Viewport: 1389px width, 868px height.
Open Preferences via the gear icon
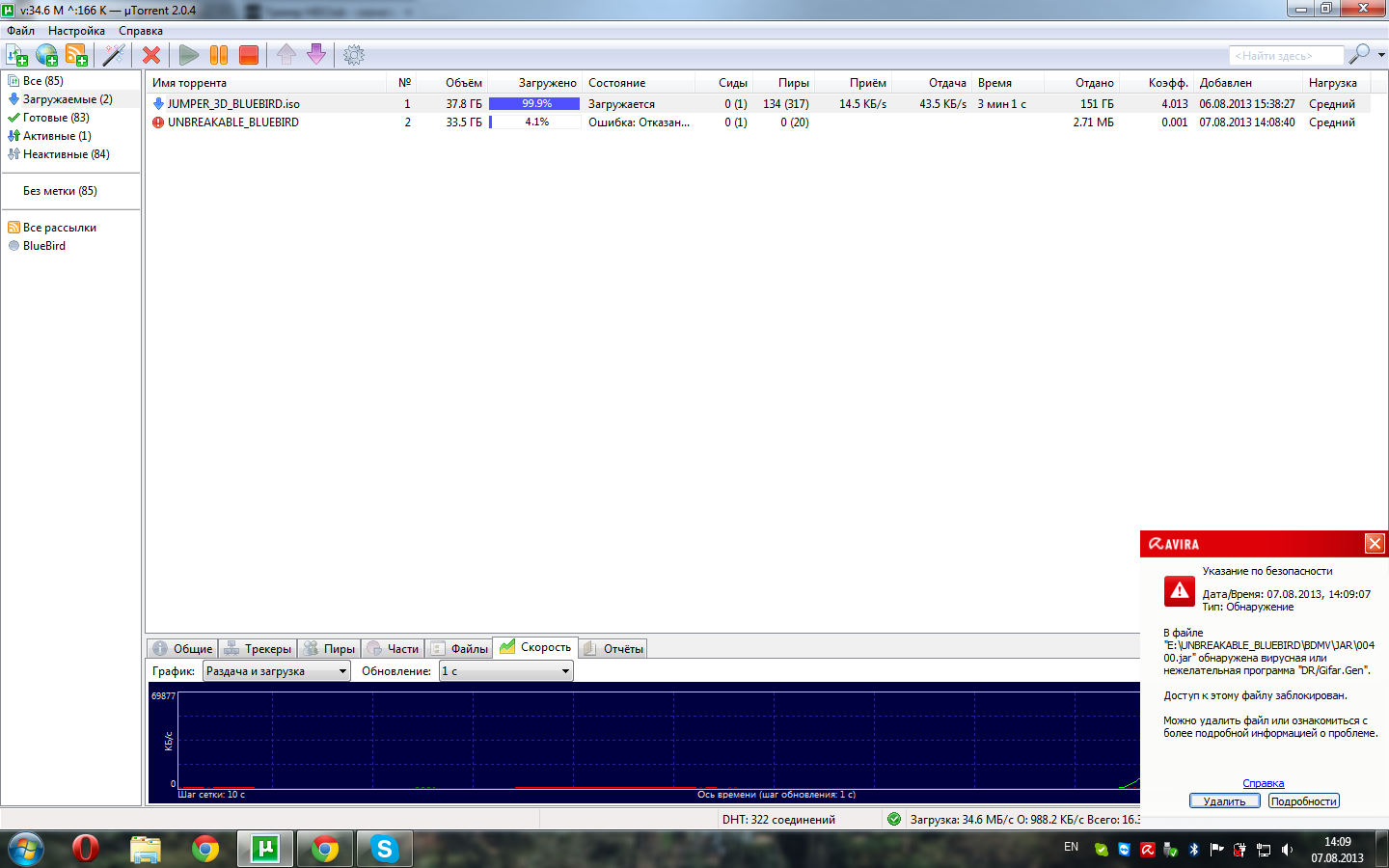click(x=354, y=55)
